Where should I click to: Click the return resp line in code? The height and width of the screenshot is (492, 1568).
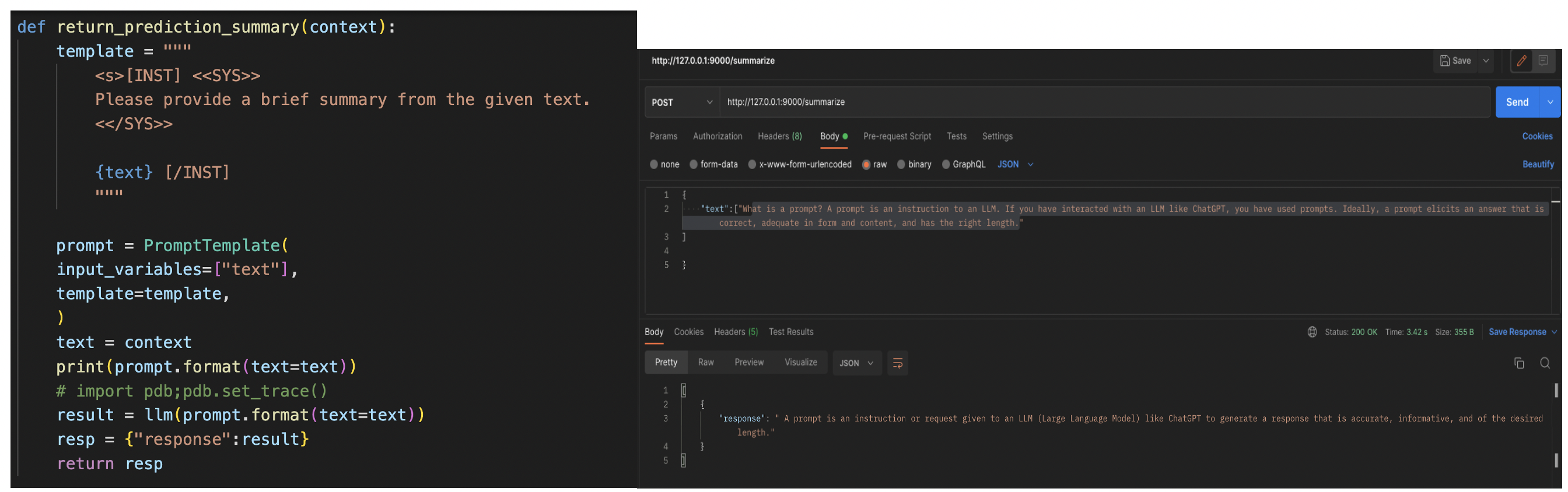pyautogui.click(x=110, y=463)
